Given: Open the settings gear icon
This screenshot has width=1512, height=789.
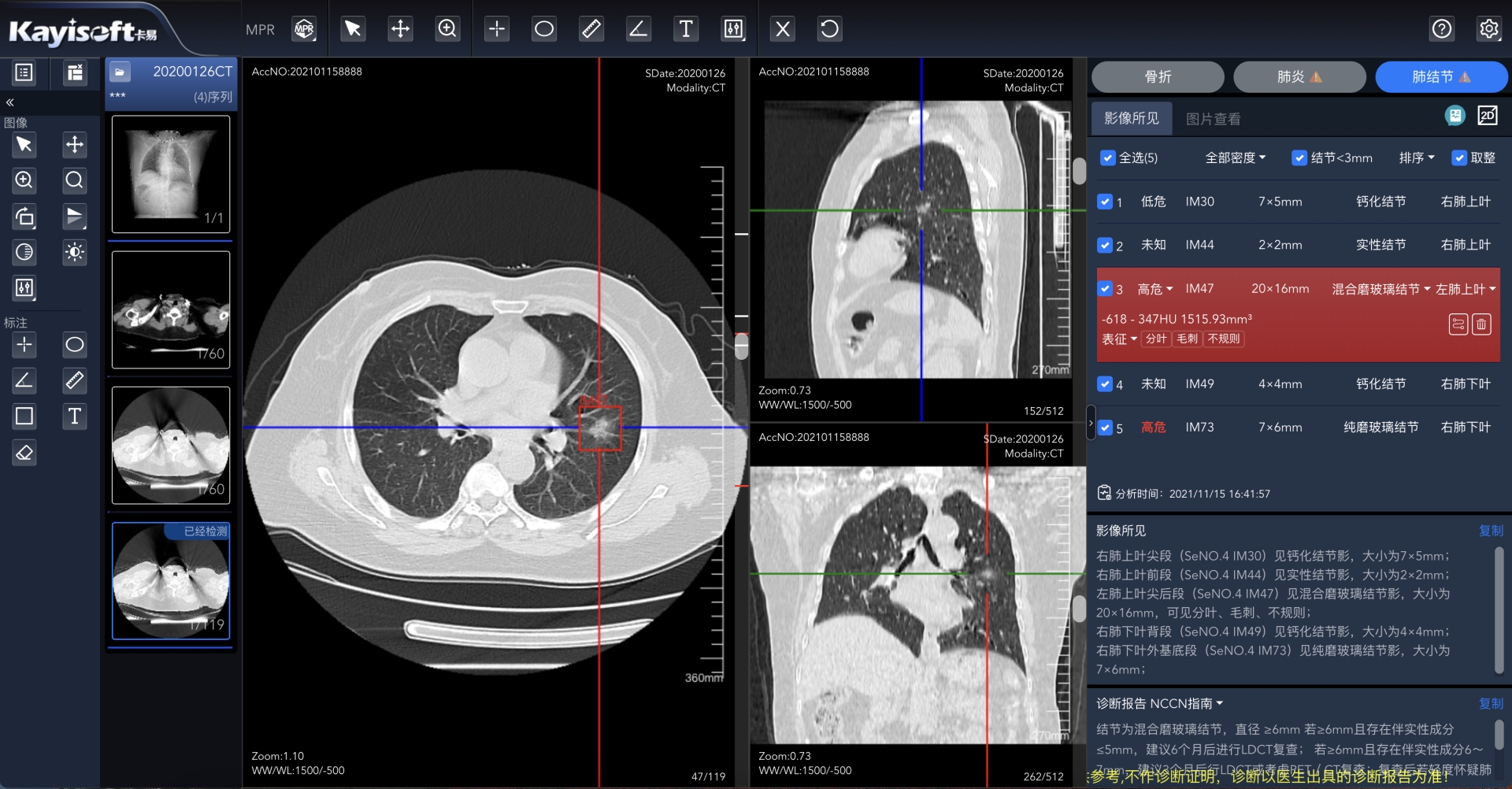Looking at the screenshot, I should pos(1488,29).
